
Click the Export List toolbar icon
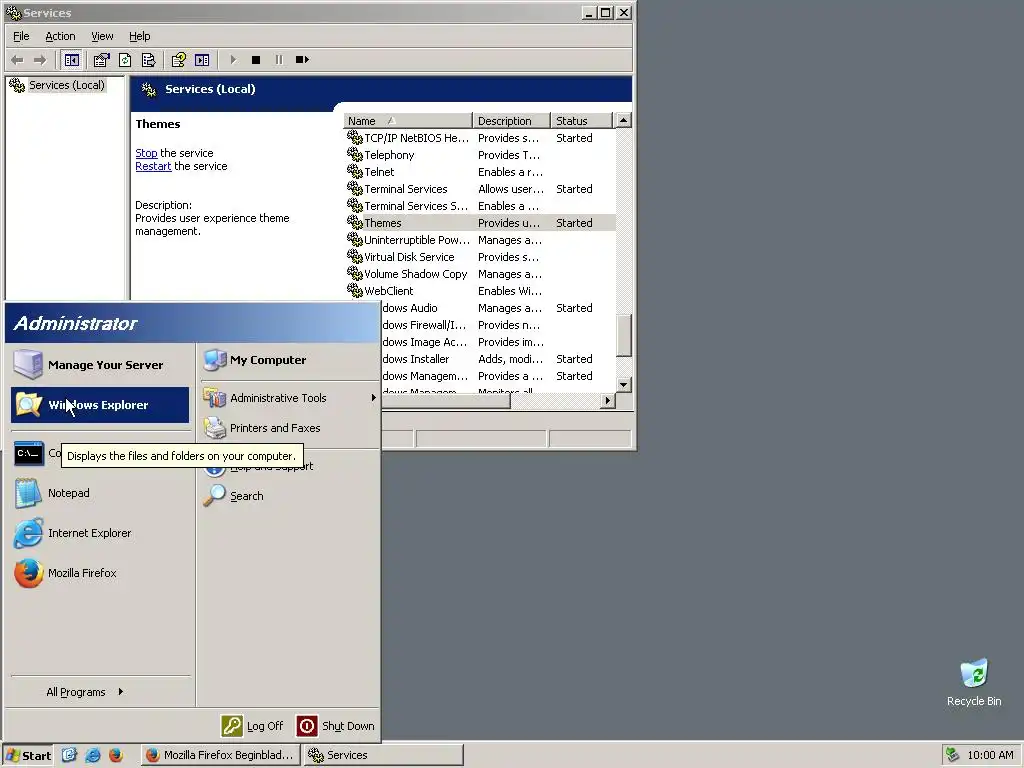[x=148, y=60]
